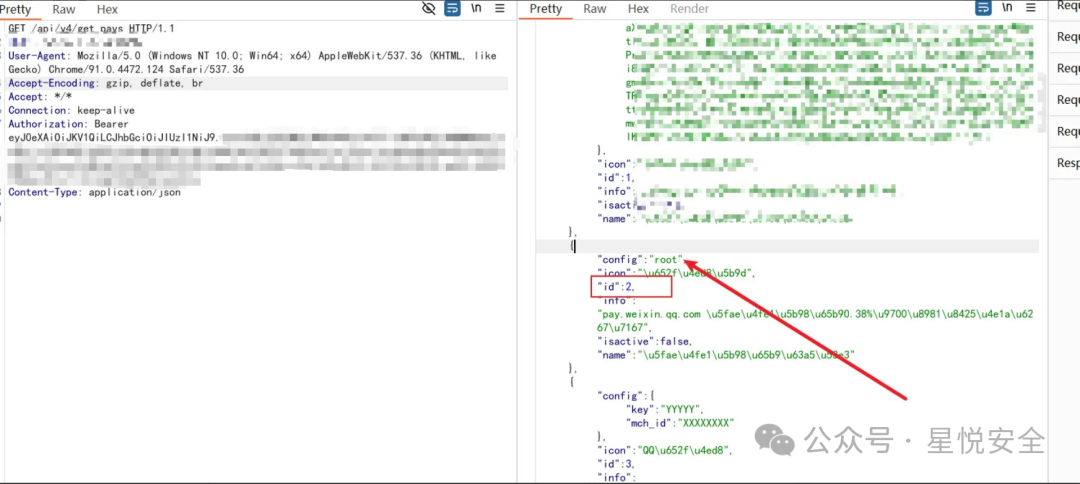The image size is (1080, 484).
Task: Click the "config":"root" response line
Action: click(640, 260)
